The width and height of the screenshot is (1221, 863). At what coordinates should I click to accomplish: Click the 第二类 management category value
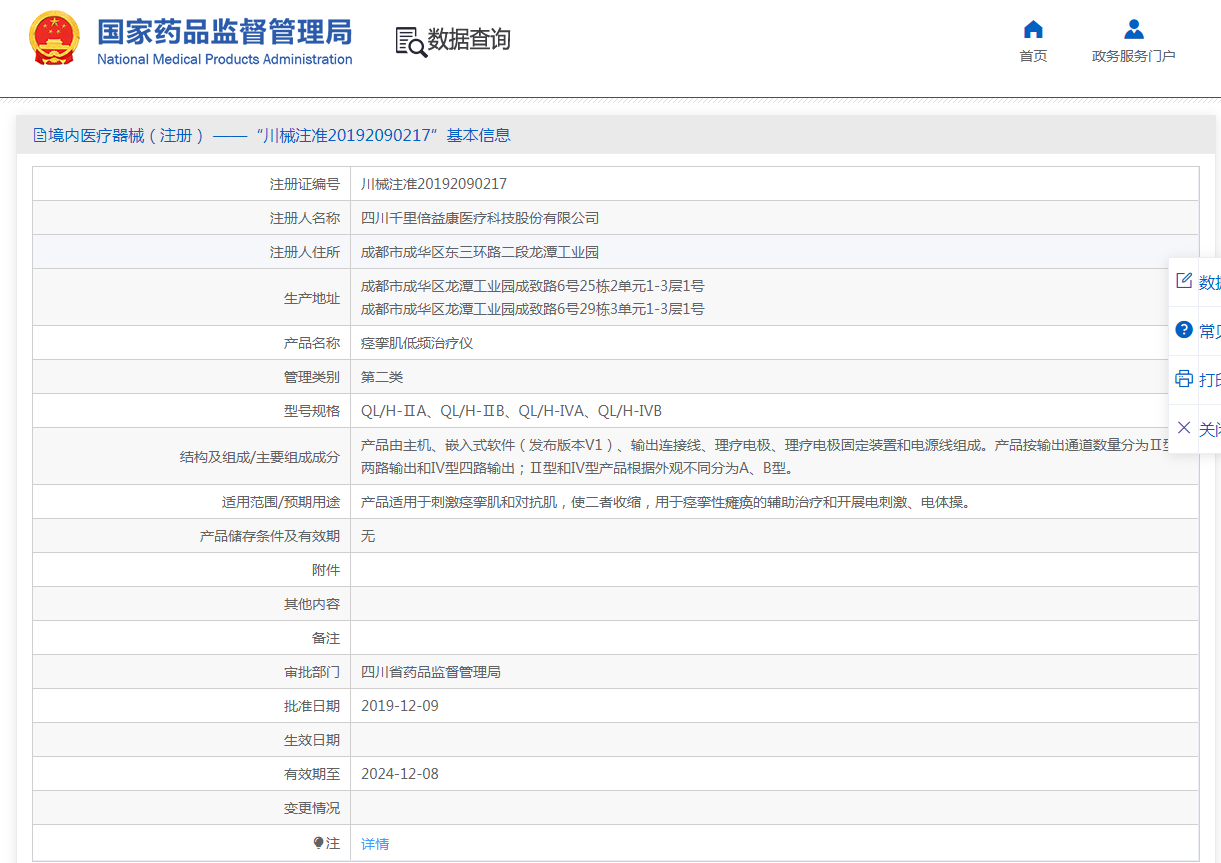382,377
